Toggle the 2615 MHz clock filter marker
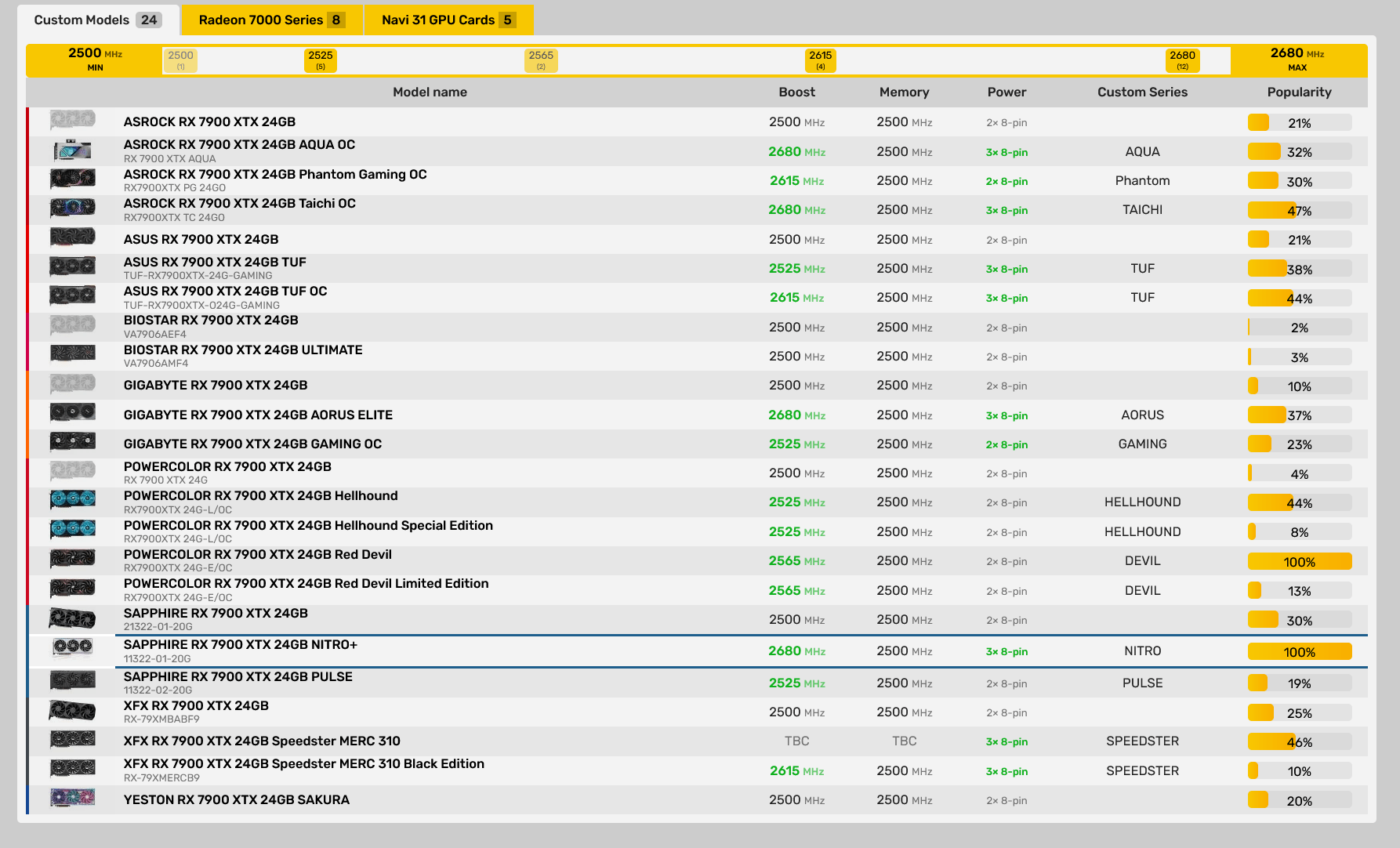 820,60
